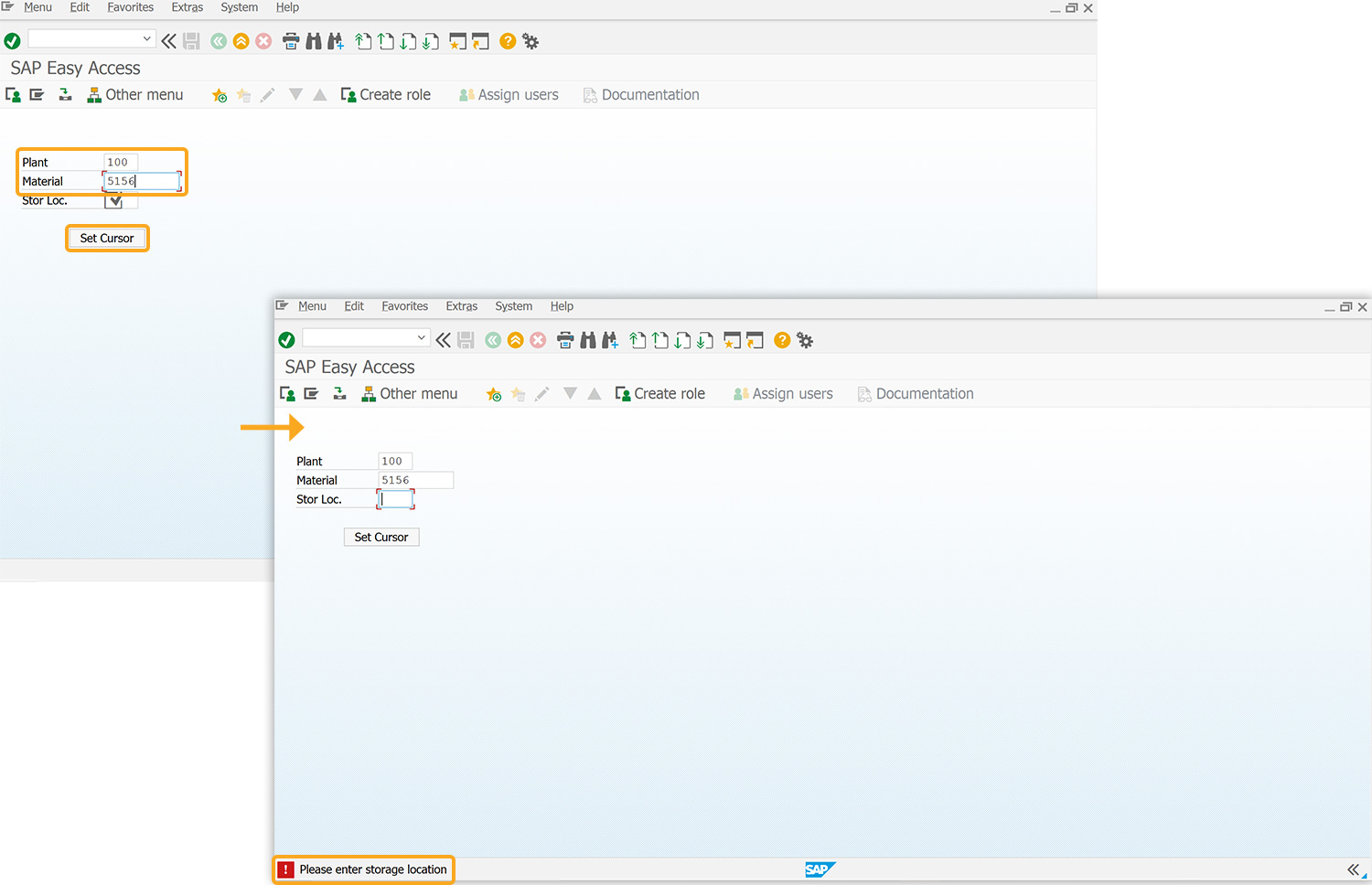Image resolution: width=1372 pixels, height=885 pixels.
Task: Open the Extras menu in front window
Action: coord(462,306)
